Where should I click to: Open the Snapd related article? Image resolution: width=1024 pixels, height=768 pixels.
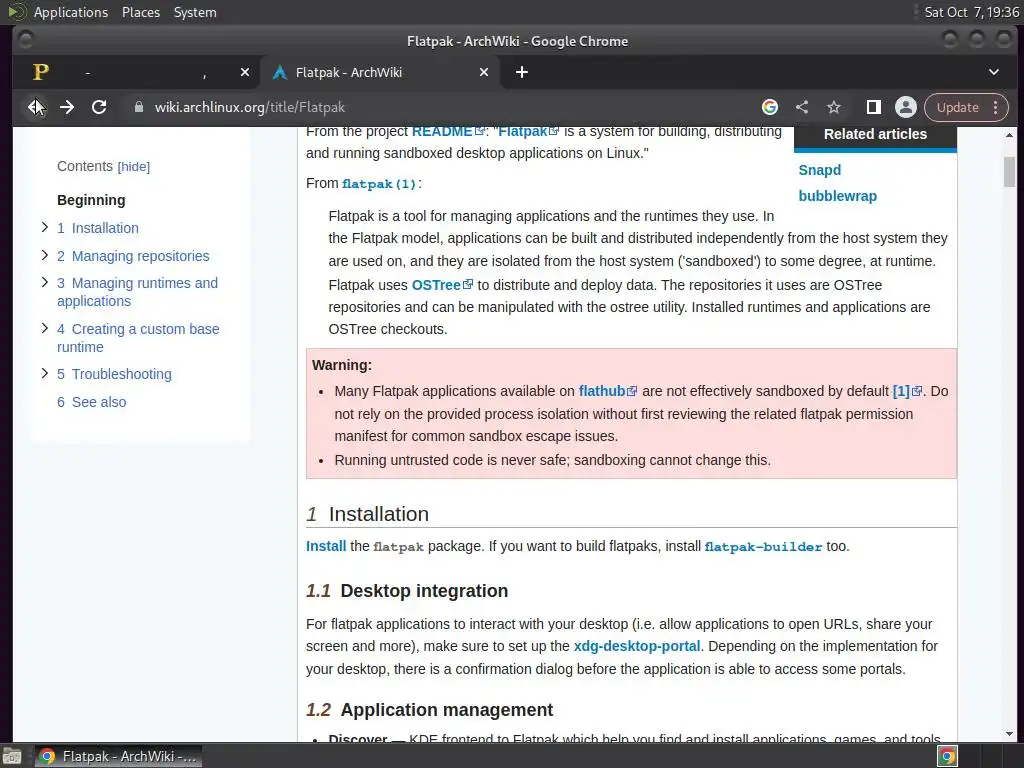(820, 170)
